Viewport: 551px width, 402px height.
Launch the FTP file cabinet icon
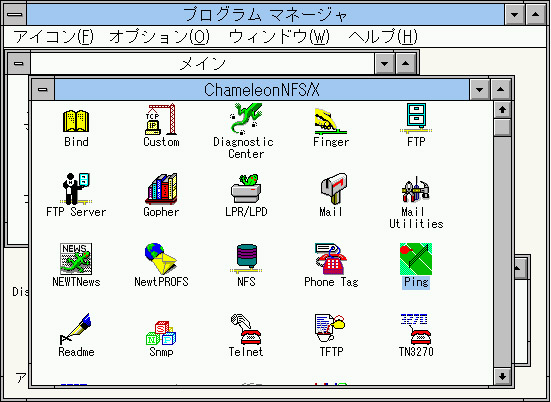416,119
